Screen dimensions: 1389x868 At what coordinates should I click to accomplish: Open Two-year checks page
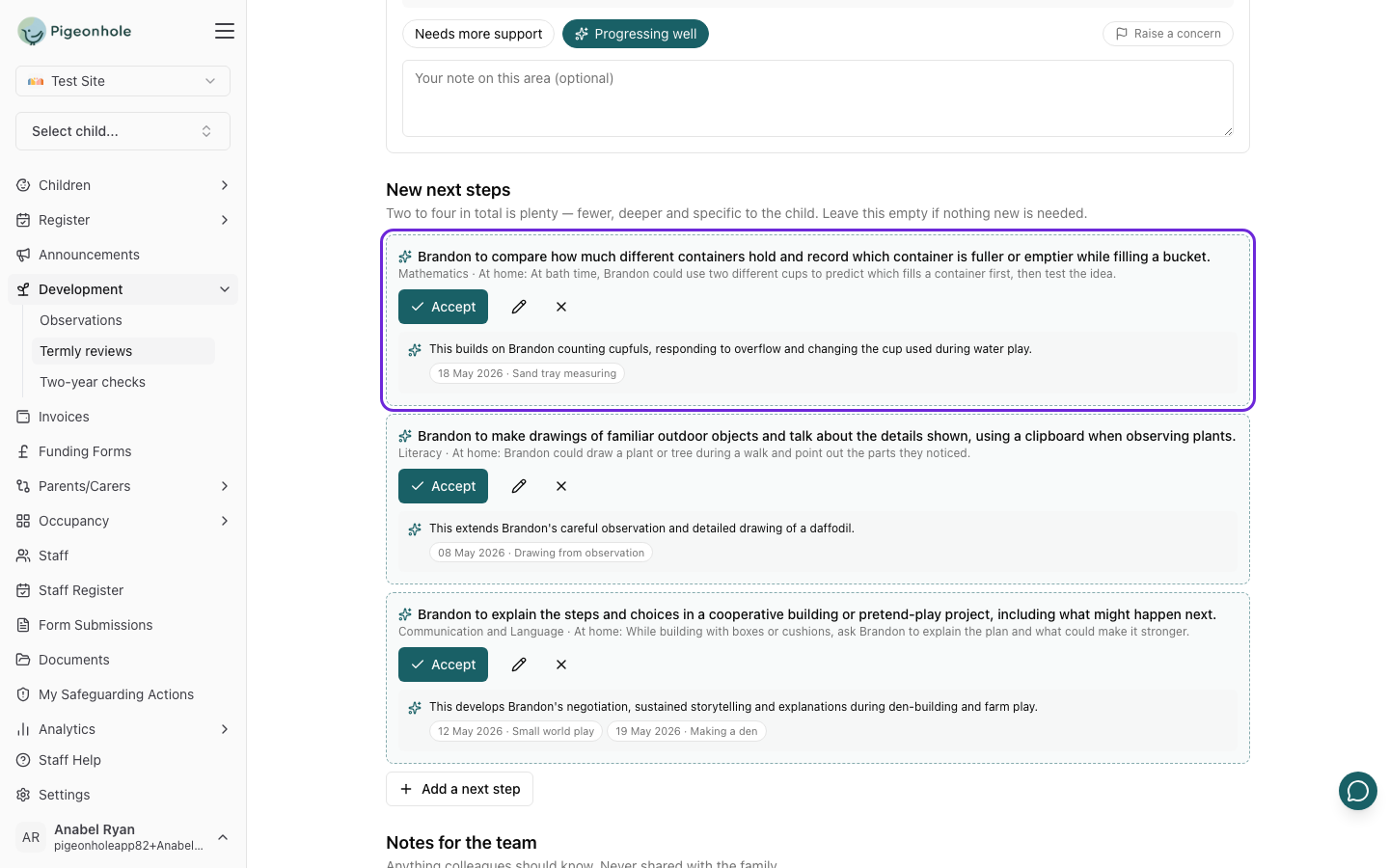(123, 382)
